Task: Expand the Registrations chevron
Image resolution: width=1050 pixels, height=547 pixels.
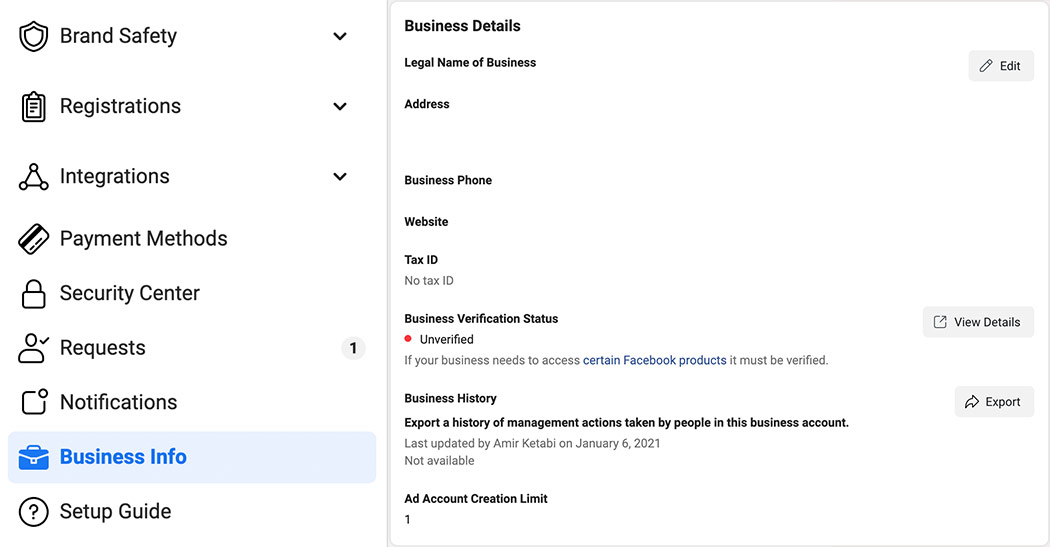Action: click(340, 106)
